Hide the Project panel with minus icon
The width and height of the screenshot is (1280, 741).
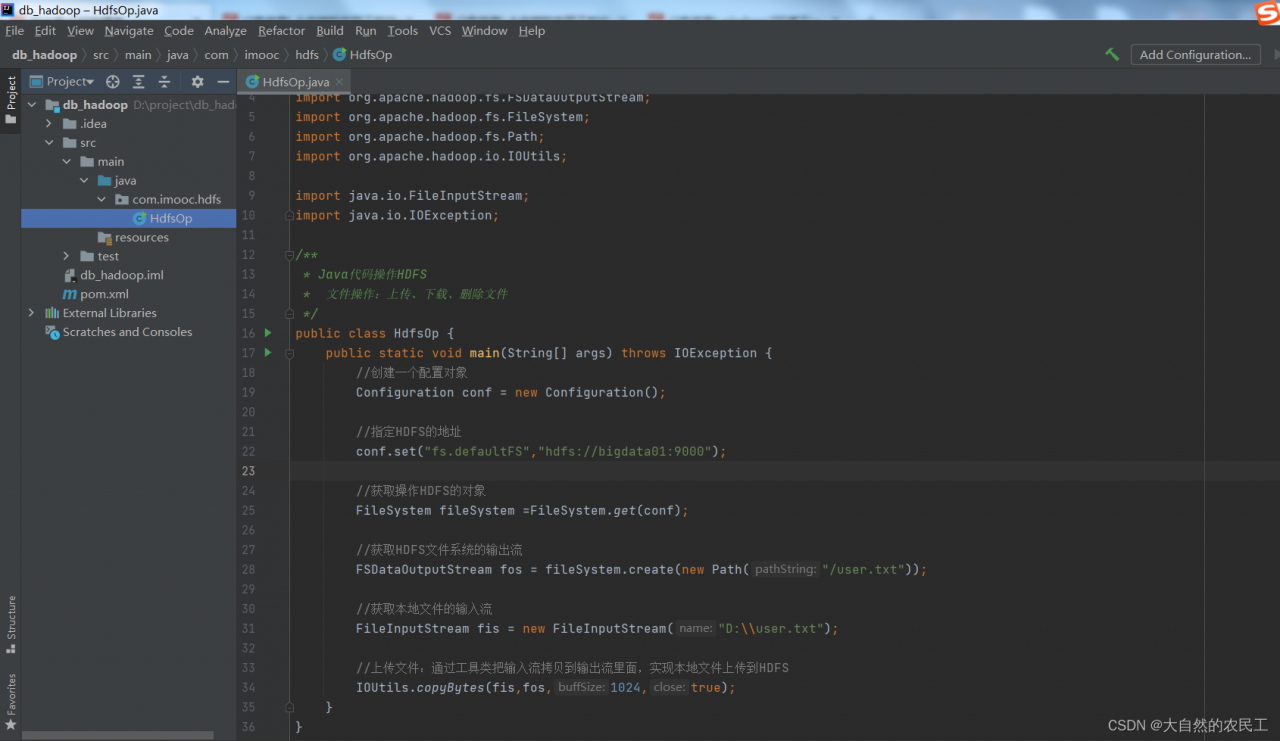[x=223, y=82]
